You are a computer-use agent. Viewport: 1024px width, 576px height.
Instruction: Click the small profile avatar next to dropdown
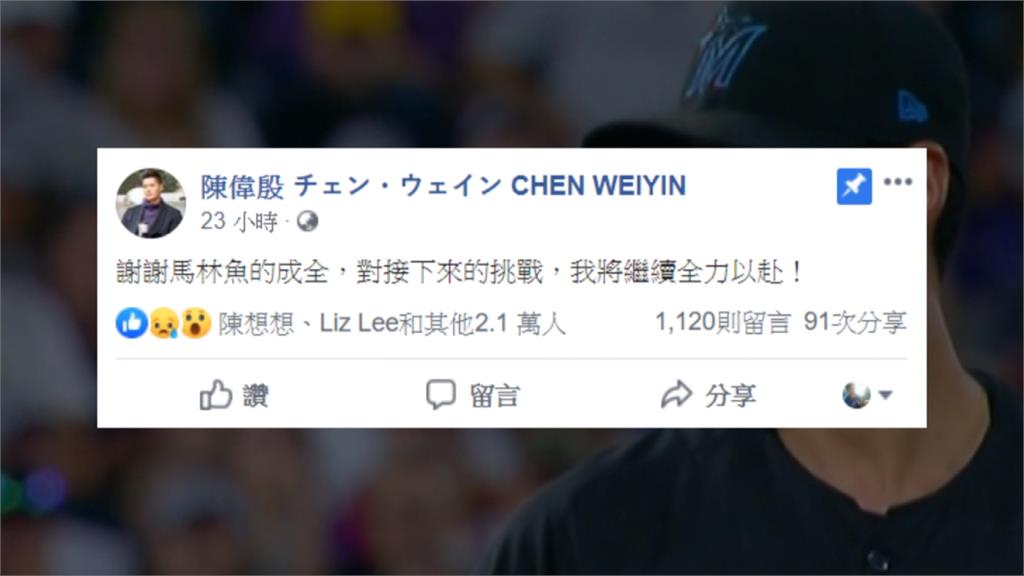point(856,395)
